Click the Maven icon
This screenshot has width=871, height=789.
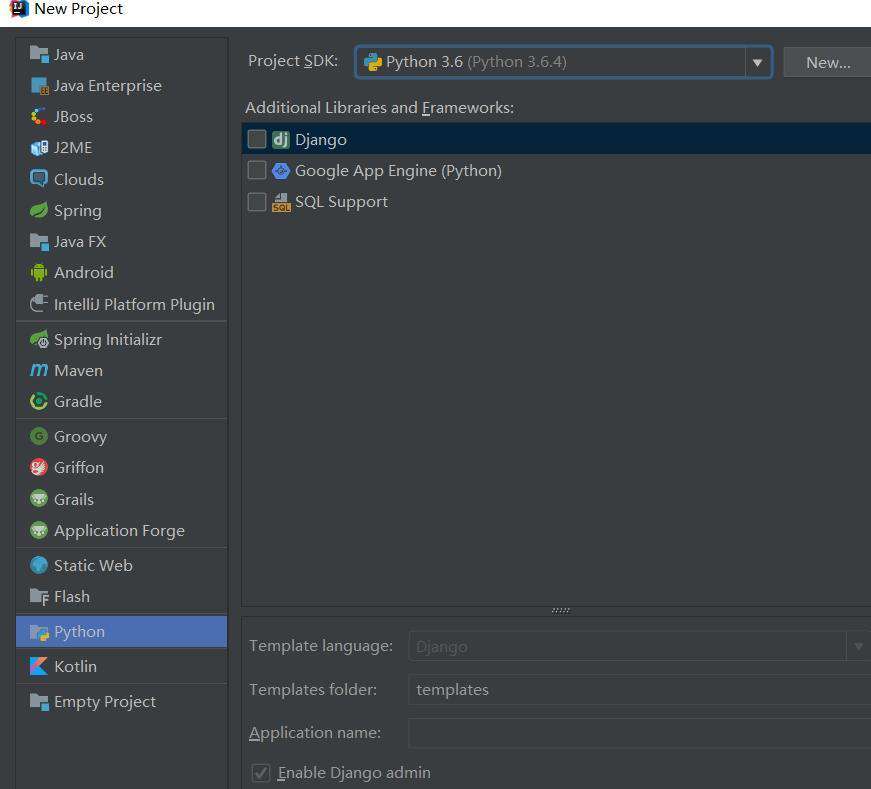tap(39, 370)
